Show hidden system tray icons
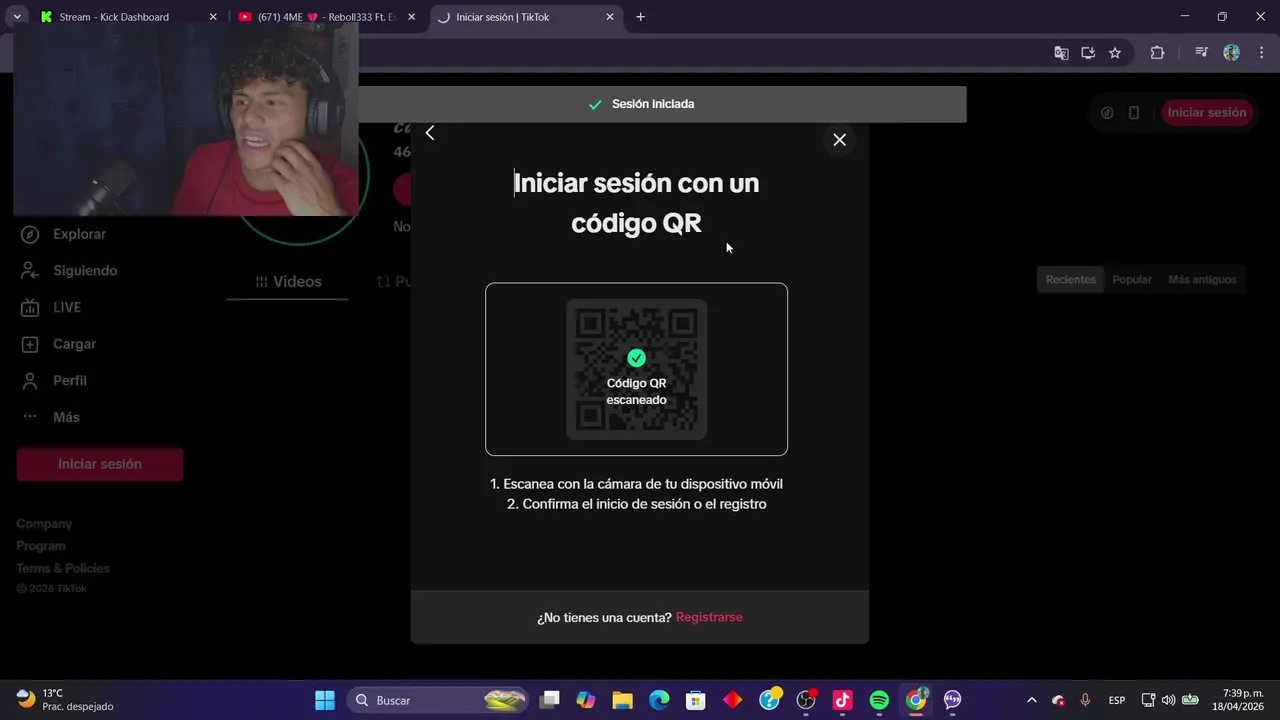The height and width of the screenshot is (720, 1280). coord(1032,700)
